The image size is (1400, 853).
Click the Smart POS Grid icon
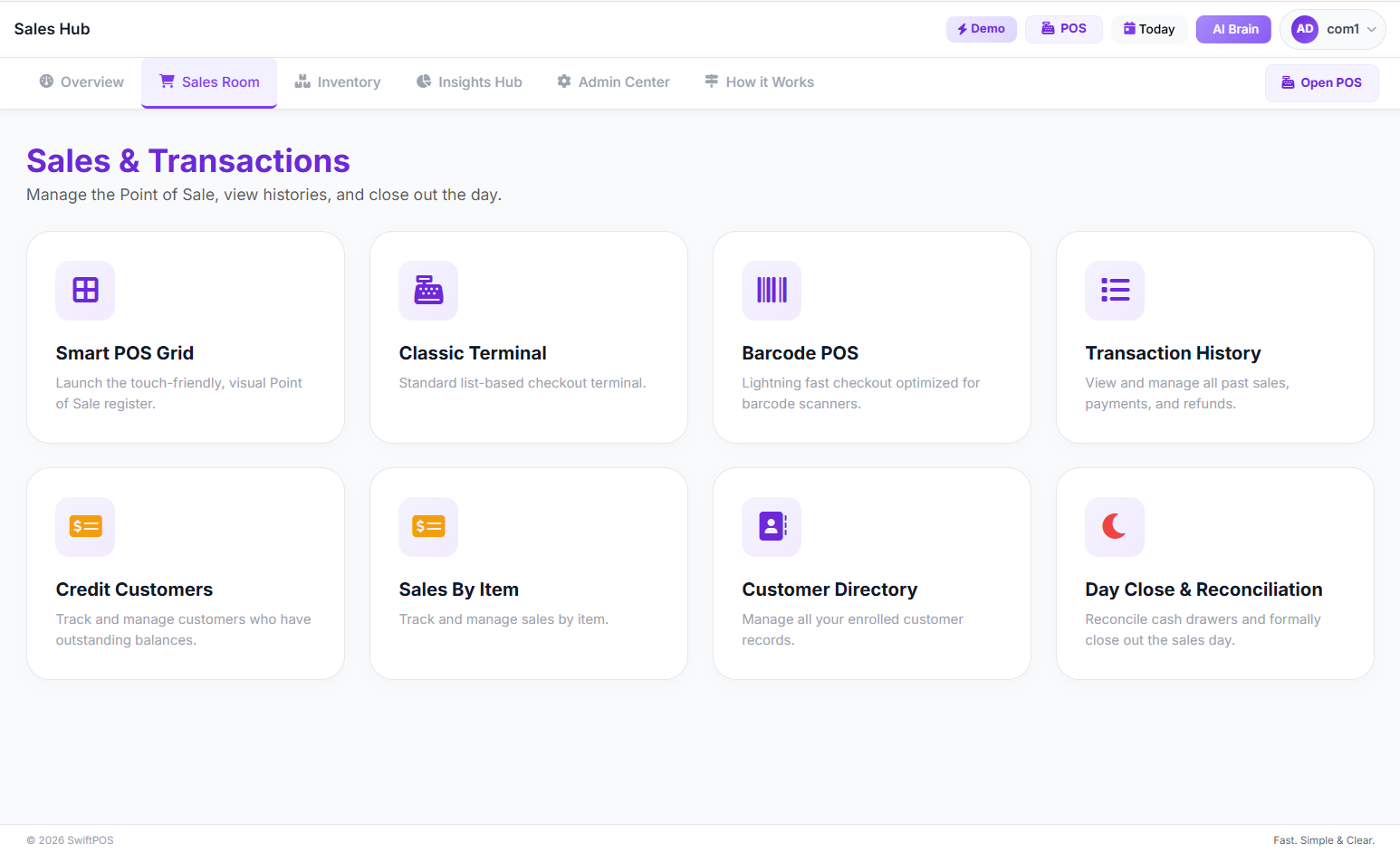click(x=85, y=290)
